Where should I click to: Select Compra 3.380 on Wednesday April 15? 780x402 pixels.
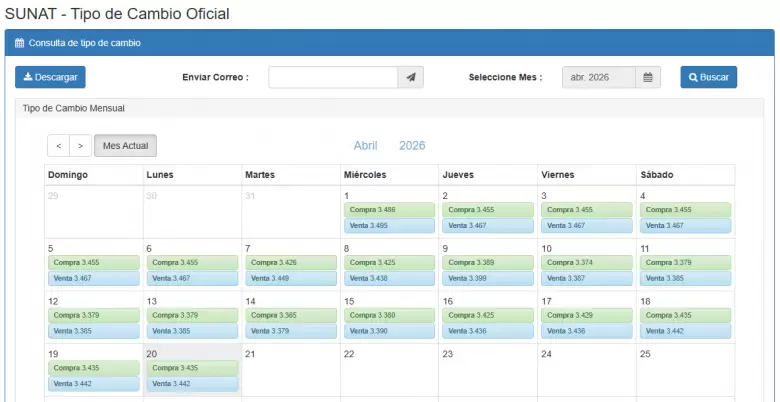pyautogui.click(x=390, y=315)
